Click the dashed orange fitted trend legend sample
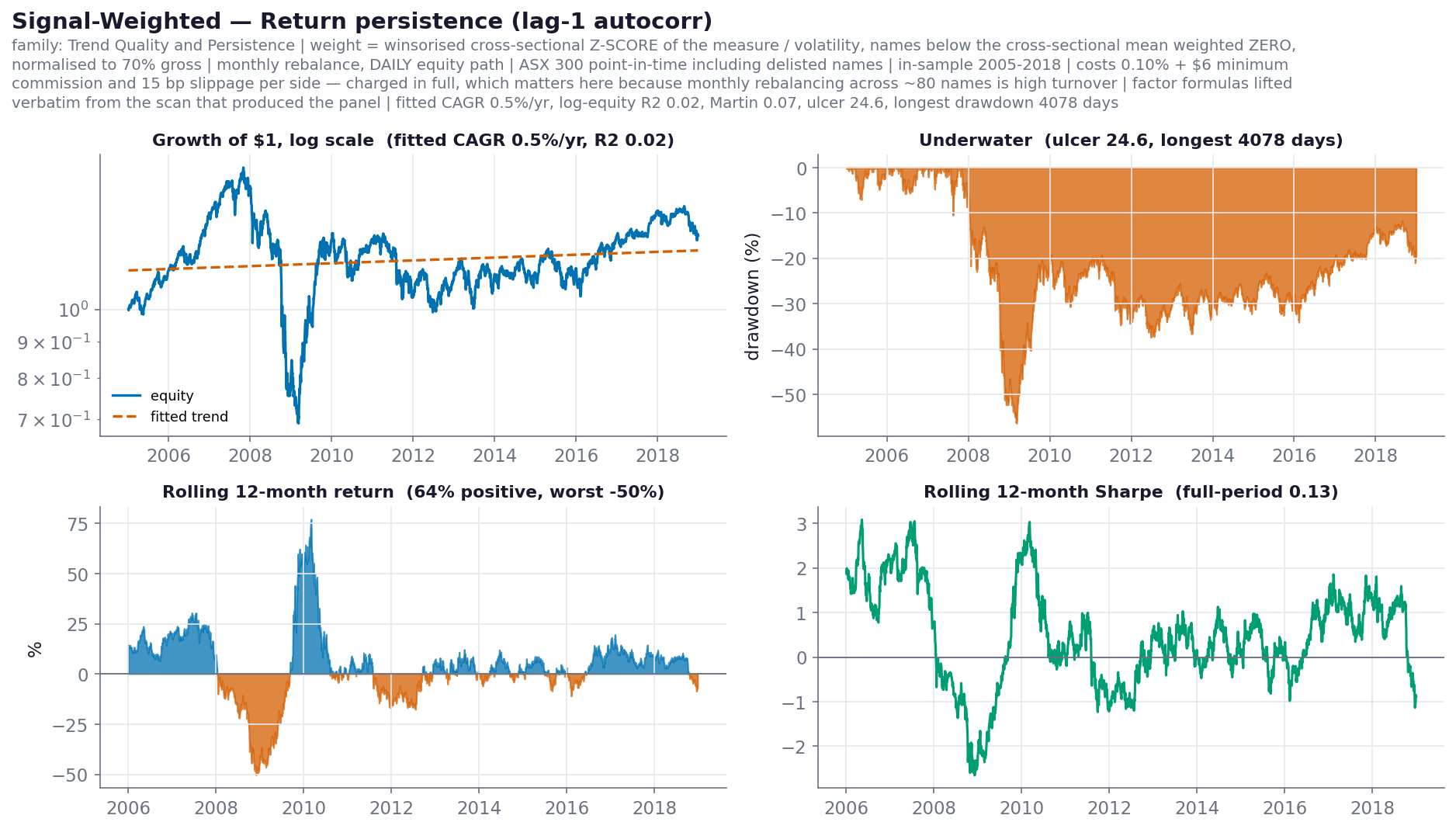The width and height of the screenshot is (1456, 829). pyautogui.click(x=126, y=417)
